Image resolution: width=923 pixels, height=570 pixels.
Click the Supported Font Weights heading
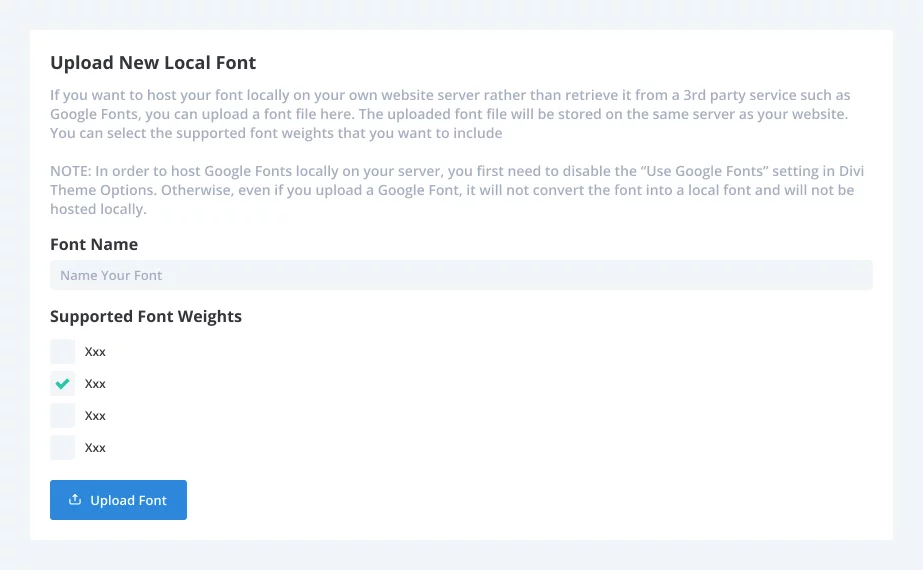pos(146,317)
